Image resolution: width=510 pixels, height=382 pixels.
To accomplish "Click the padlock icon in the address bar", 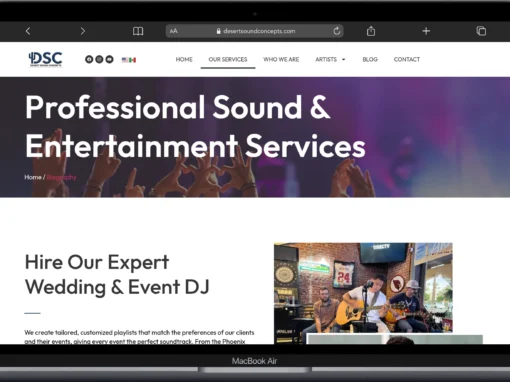I will coord(218,31).
